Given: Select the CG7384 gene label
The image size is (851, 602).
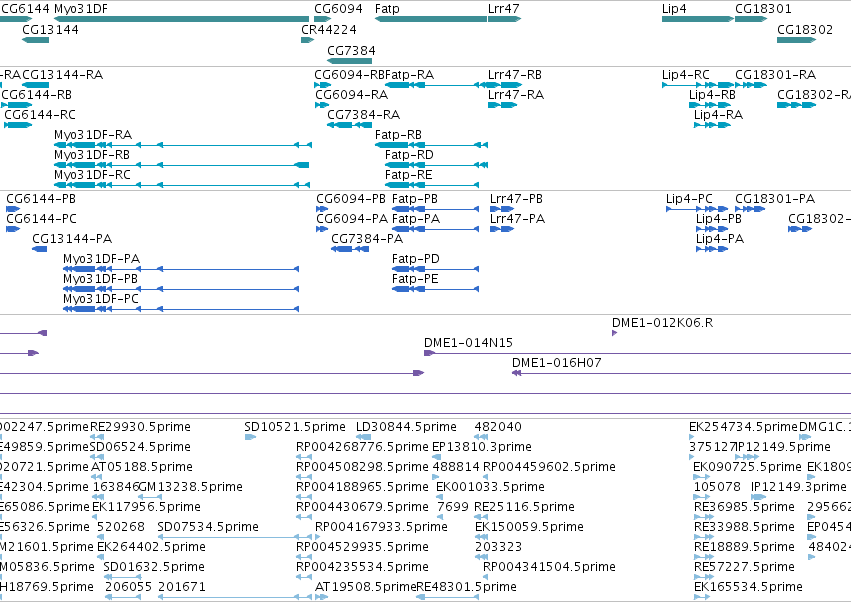Looking at the screenshot, I should coord(351,50).
